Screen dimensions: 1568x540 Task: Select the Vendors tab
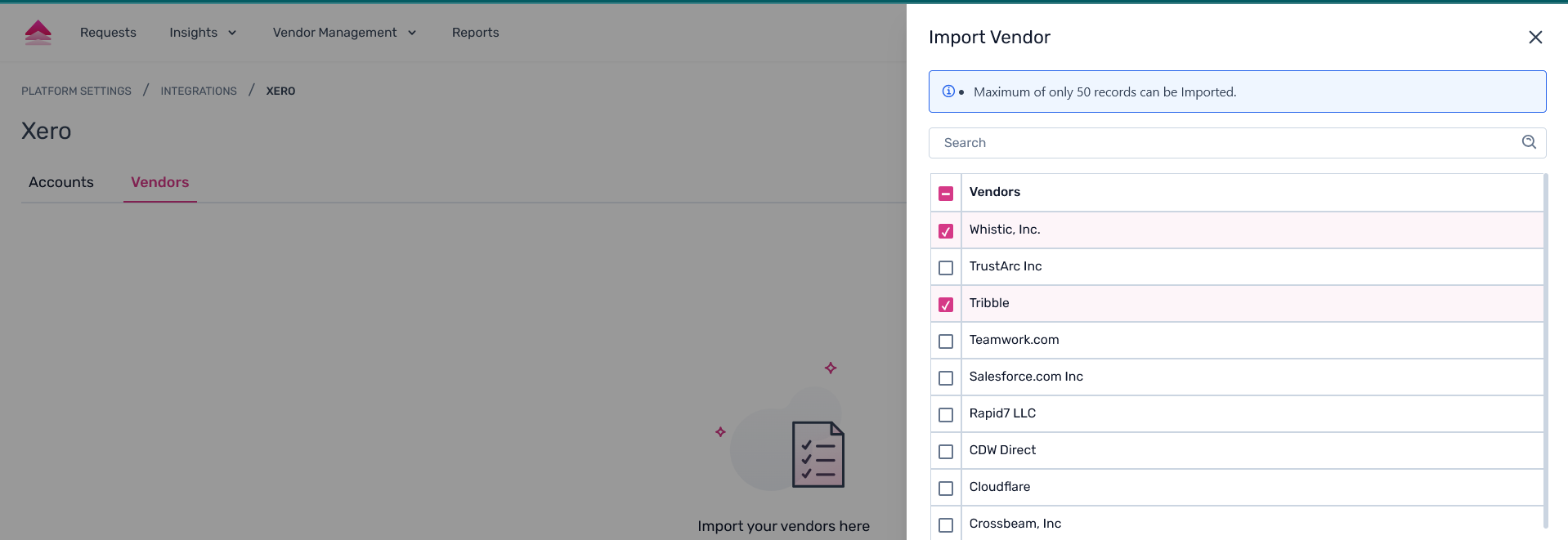(159, 182)
